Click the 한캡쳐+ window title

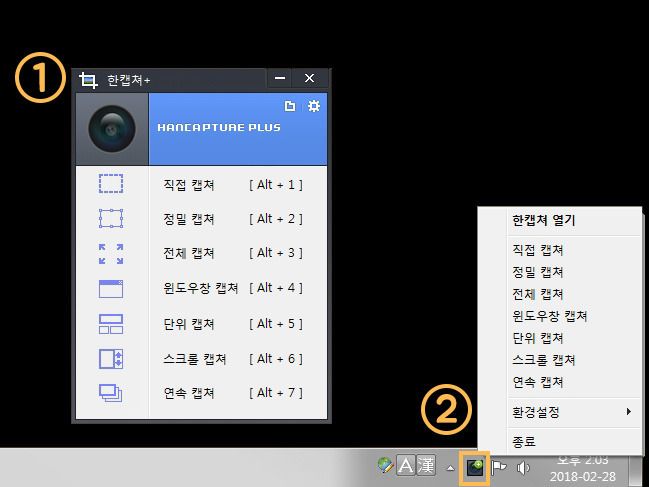[128, 80]
